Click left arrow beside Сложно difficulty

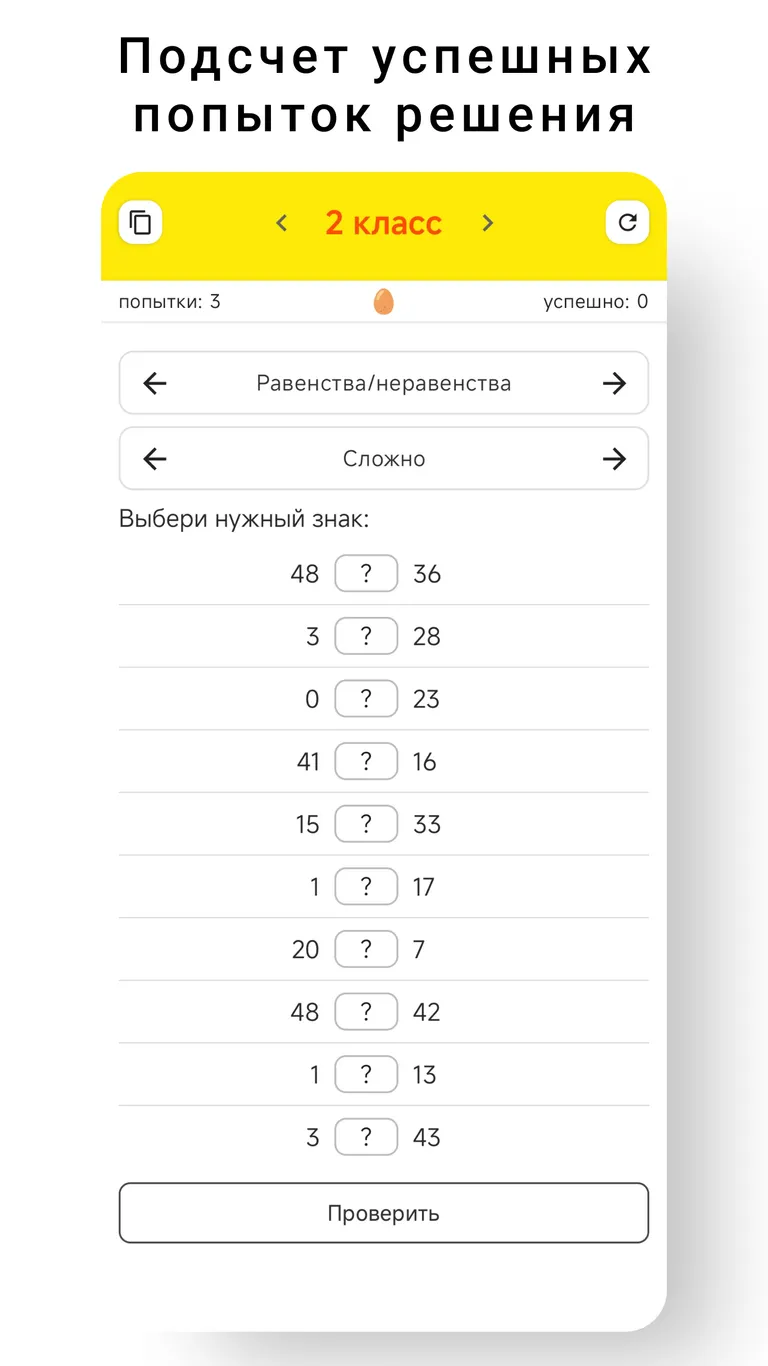coord(155,459)
